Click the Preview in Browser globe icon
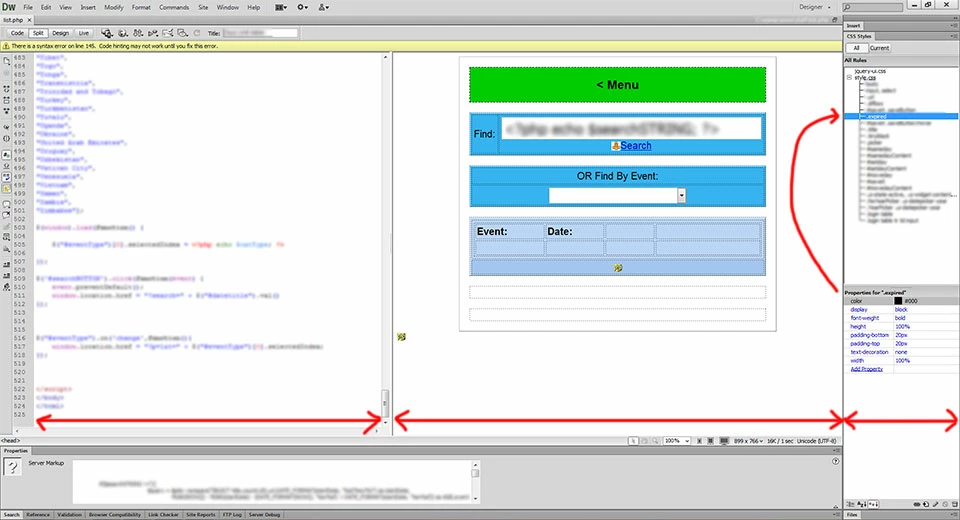This screenshot has width=960, height=520. (123, 33)
